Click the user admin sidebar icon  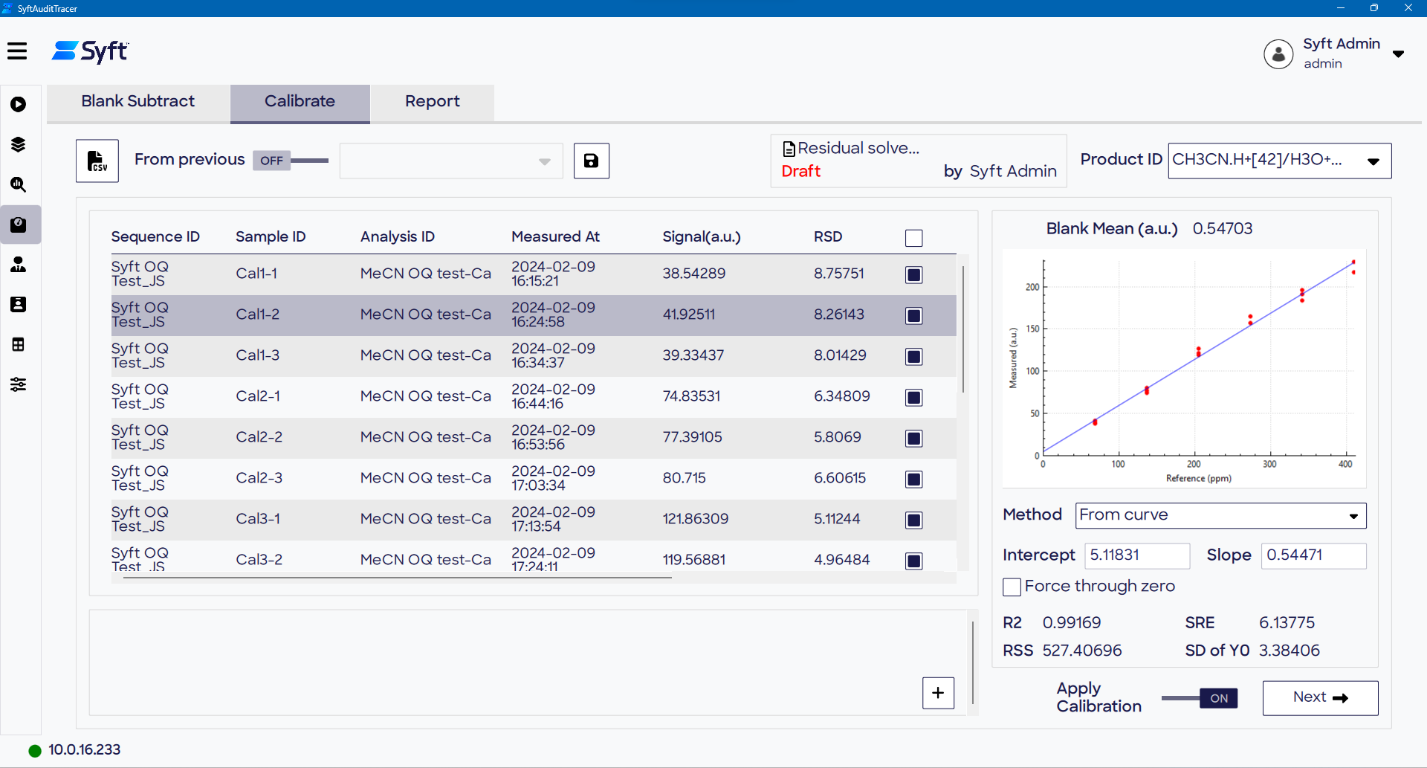pos(18,265)
